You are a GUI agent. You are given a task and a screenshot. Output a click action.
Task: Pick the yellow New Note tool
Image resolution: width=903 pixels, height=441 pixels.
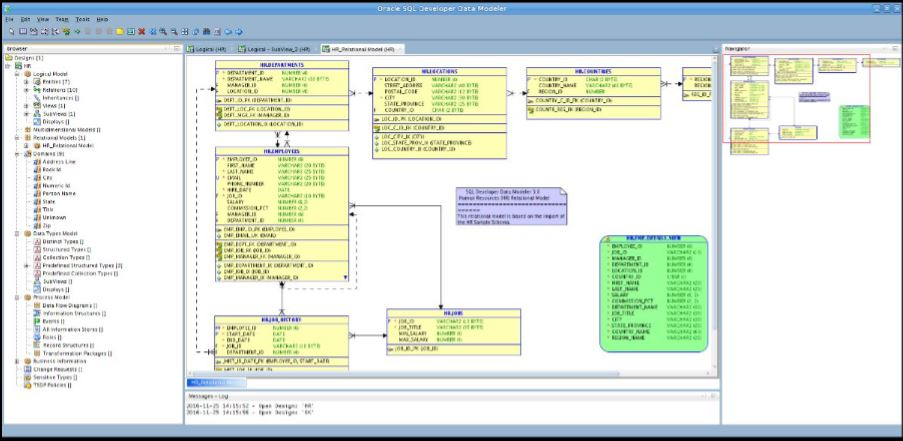pyautogui.click(x=120, y=32)
